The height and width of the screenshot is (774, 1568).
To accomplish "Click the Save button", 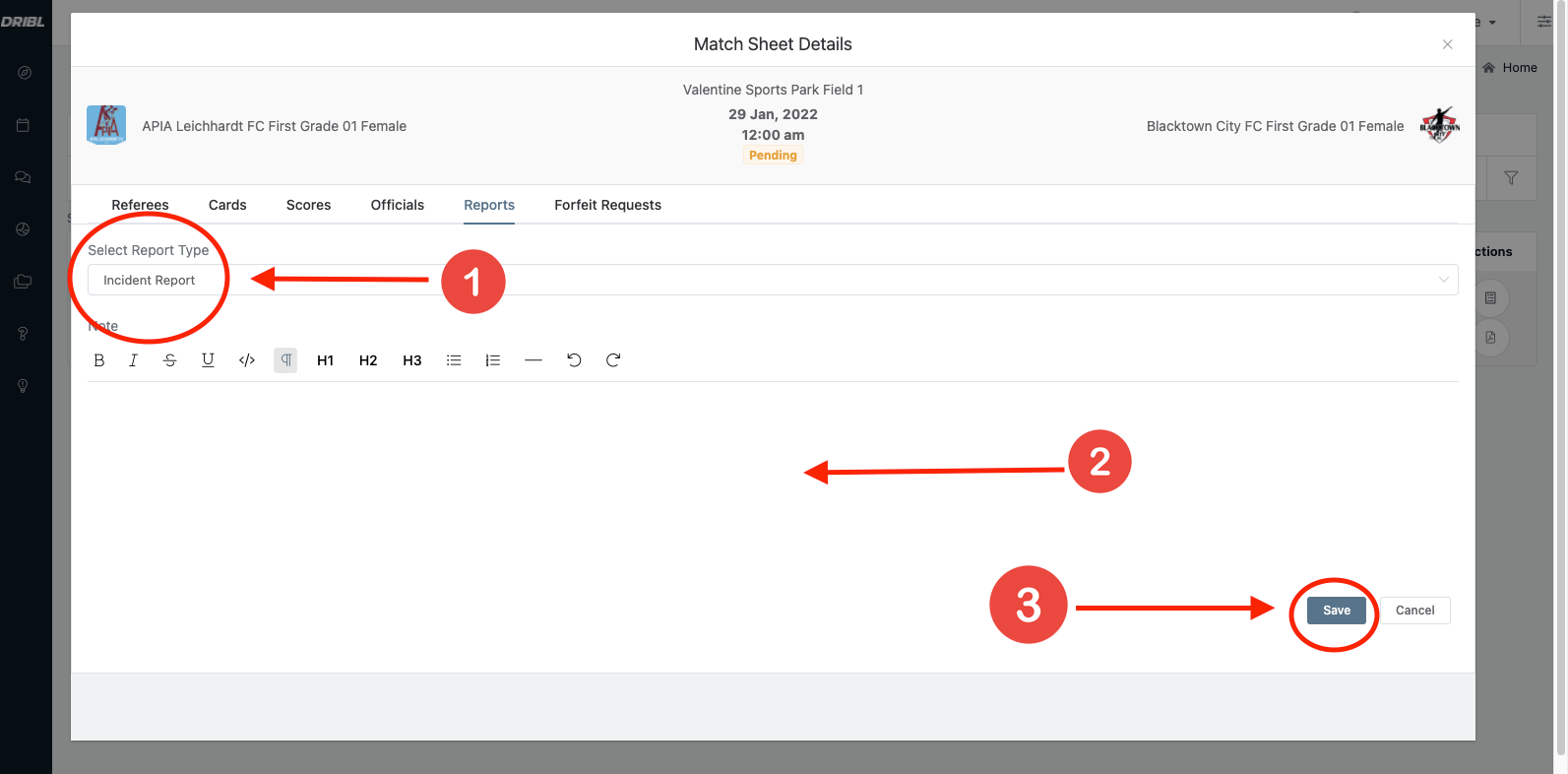I will coord(1336,611).
